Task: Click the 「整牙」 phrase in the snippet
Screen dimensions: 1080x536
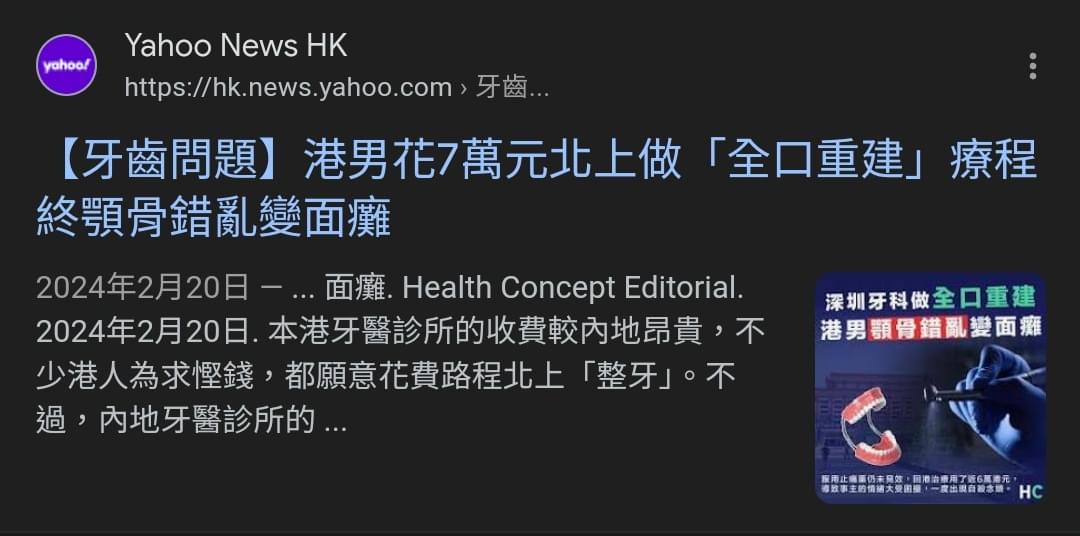Action: point(628,376)
